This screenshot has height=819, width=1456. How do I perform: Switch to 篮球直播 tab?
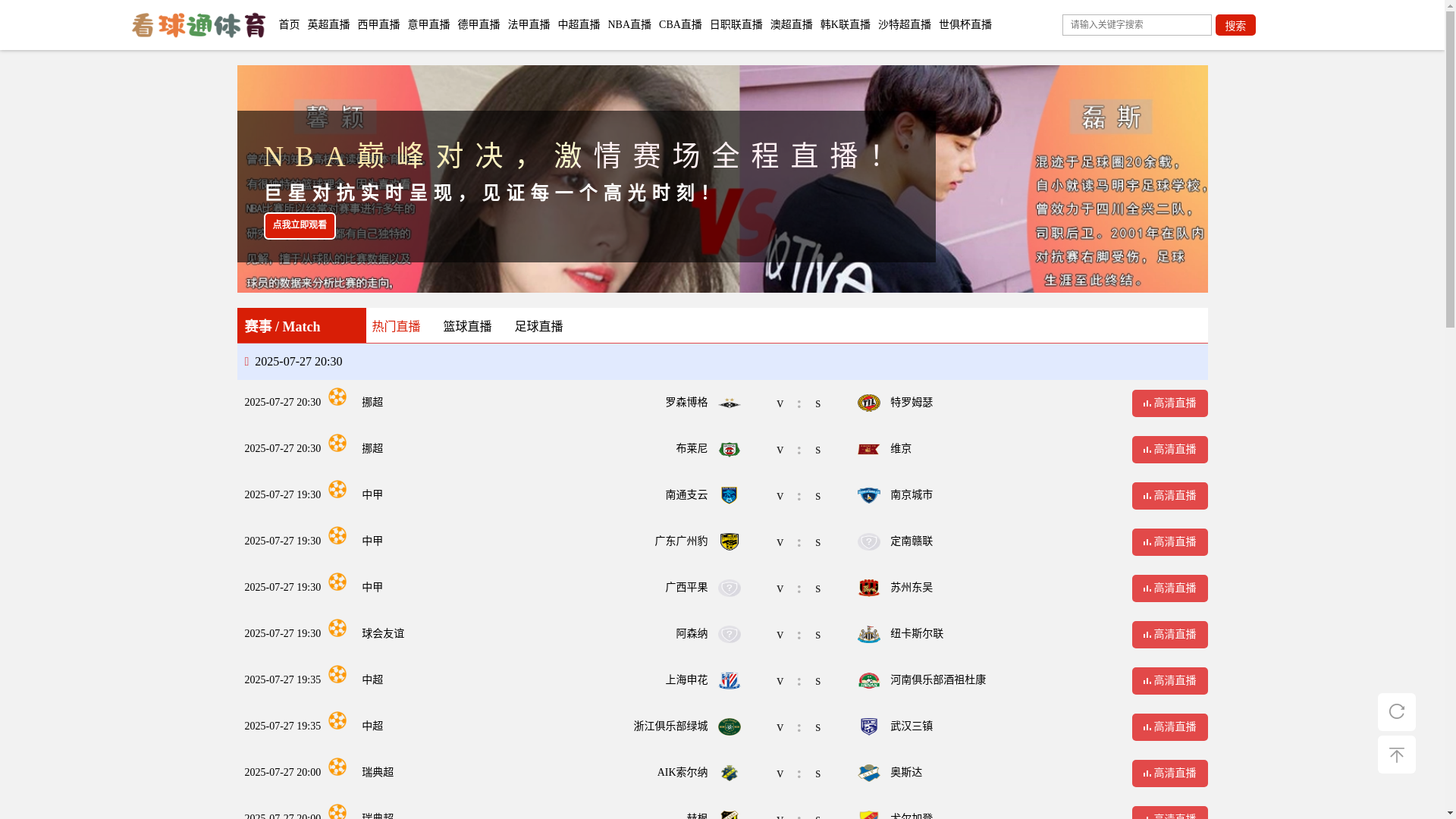click(x=467, y=326)
